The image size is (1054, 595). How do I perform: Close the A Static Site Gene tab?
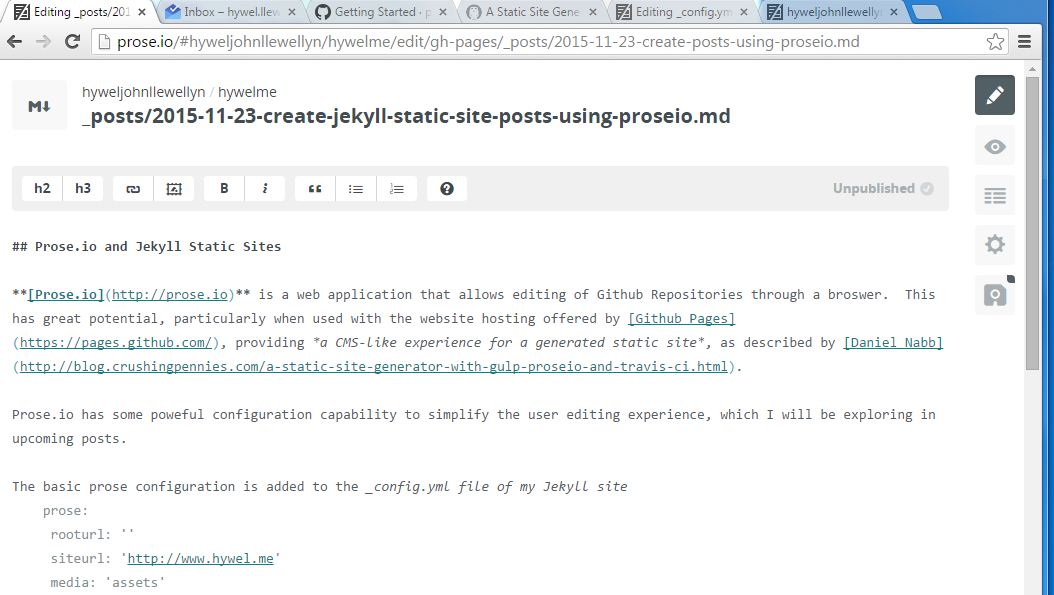pos(593,12)
